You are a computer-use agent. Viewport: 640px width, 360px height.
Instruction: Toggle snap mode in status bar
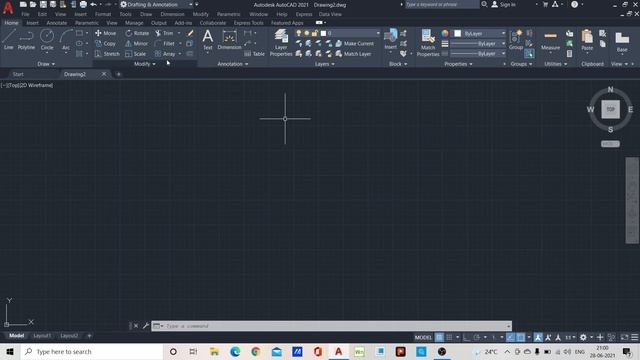pyautogui.click(x=449, y=337)
